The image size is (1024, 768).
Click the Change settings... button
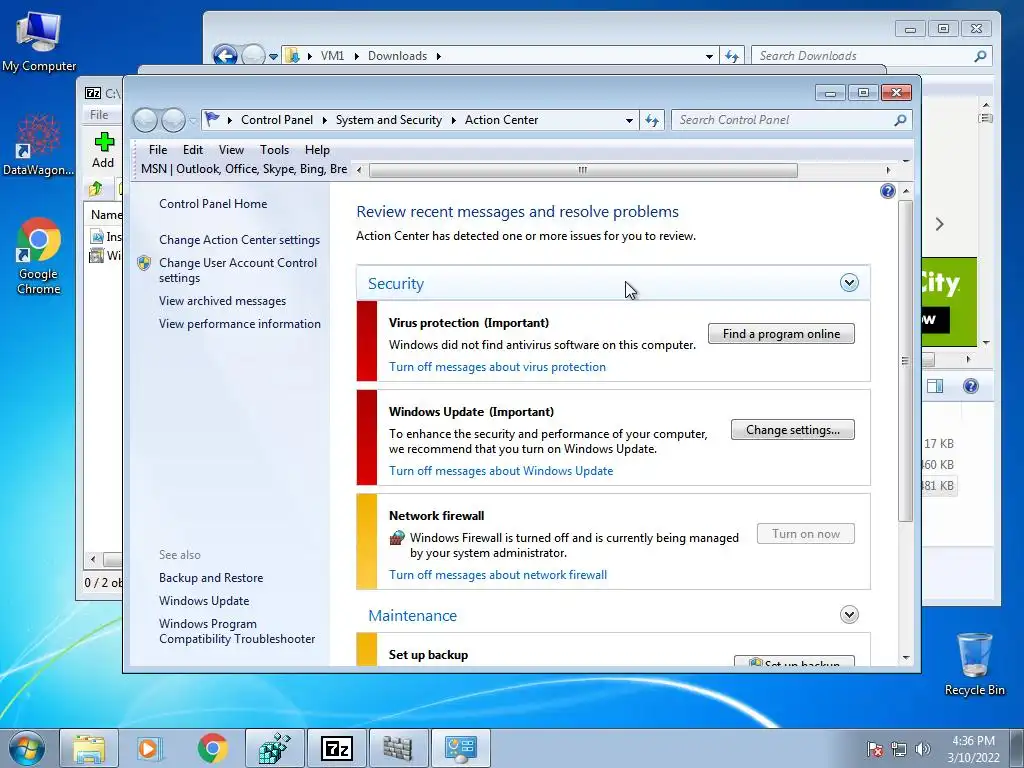(793, 430)
